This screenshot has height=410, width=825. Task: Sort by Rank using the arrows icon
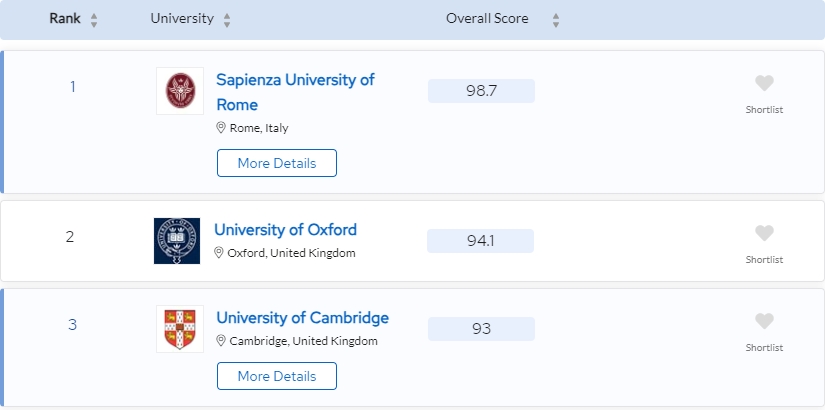click(94, 20)
